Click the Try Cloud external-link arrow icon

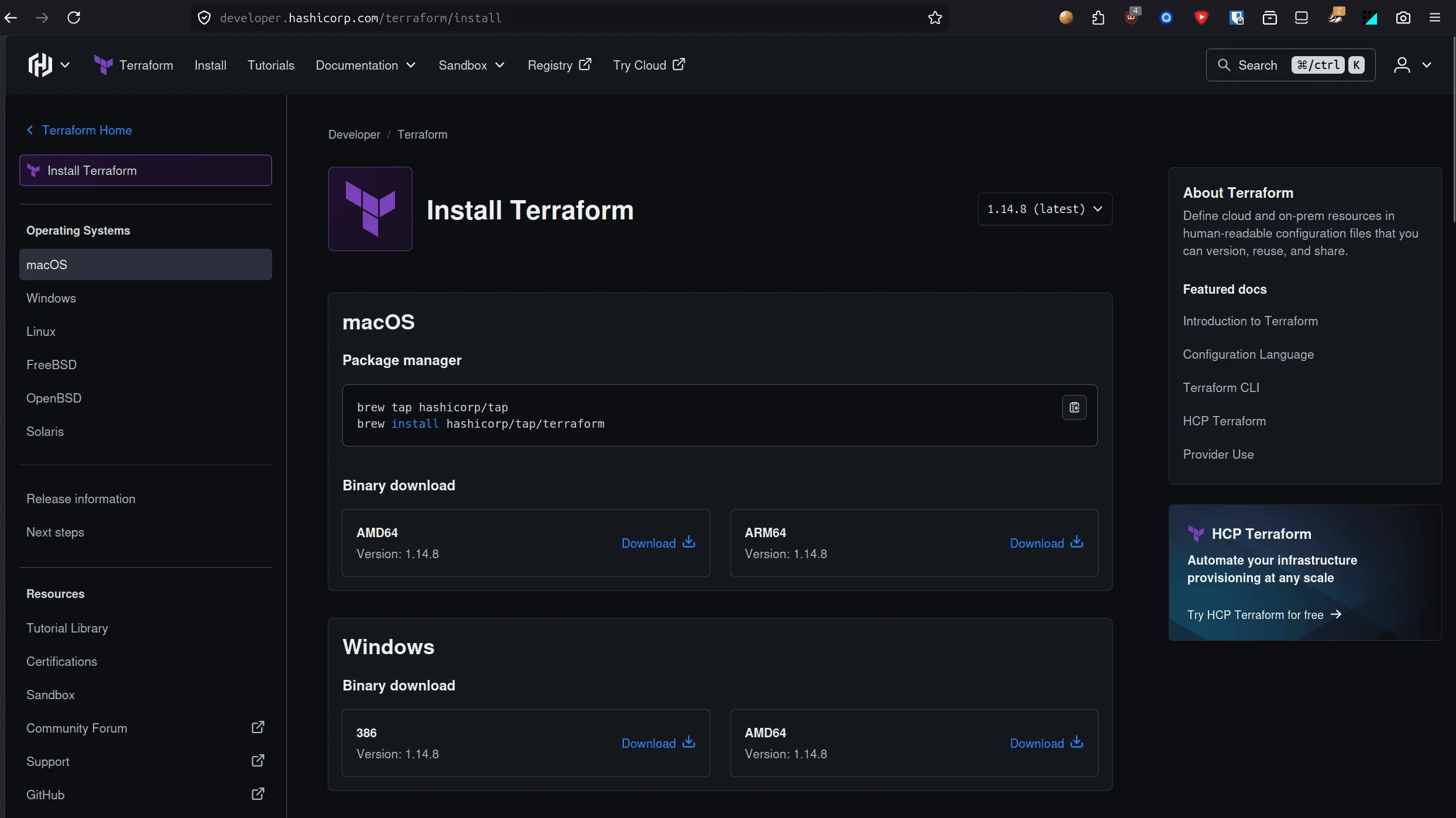(678, 64)
